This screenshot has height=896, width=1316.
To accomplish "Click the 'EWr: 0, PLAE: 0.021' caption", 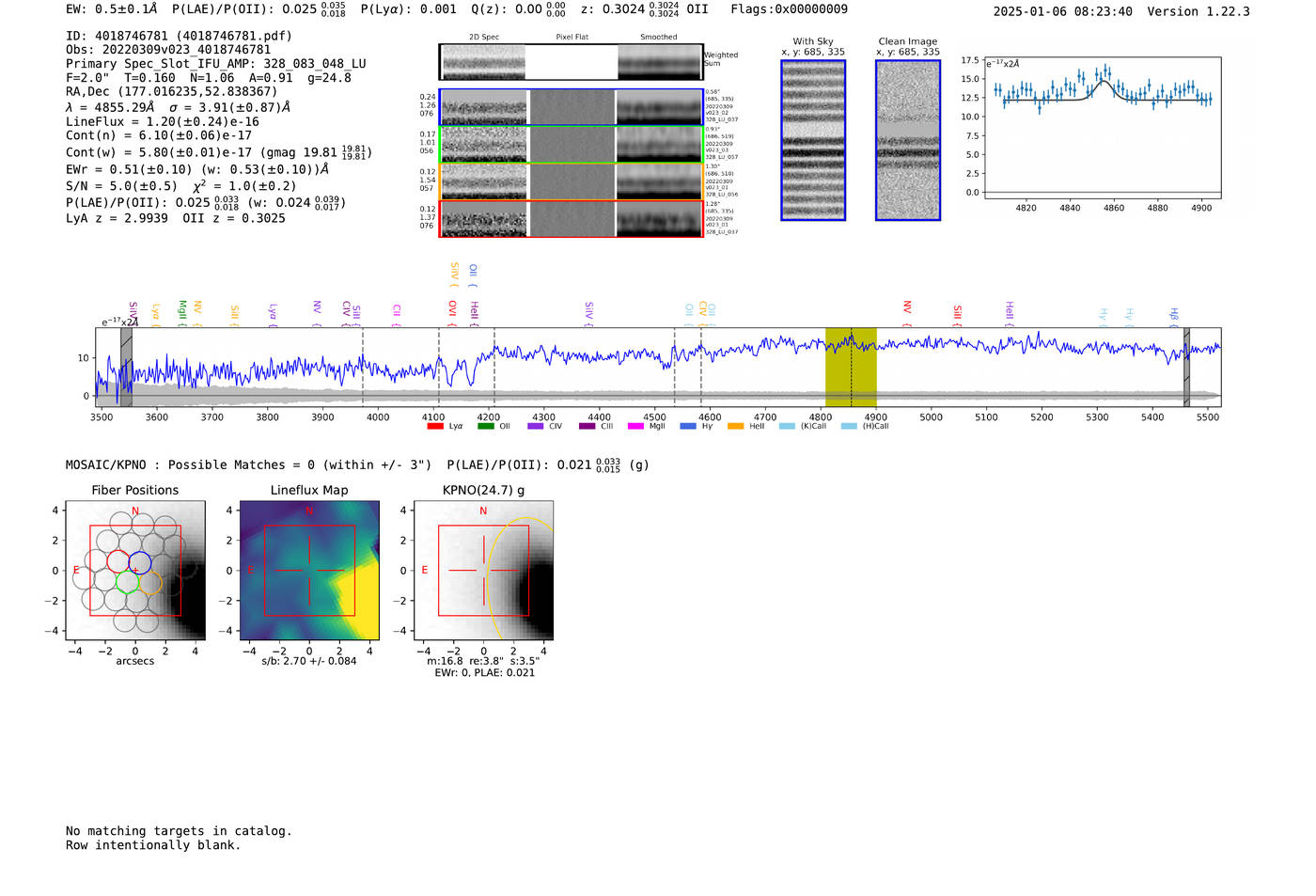I will pyautogui.click(x=484, y=673).
